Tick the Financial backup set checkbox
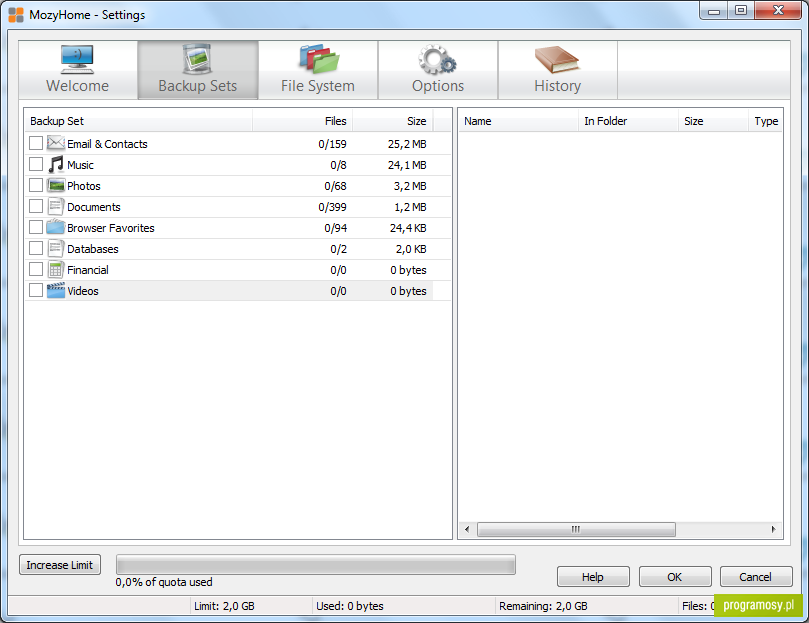The height and width of the screenshot is (623, 809). tap(36, 269)
